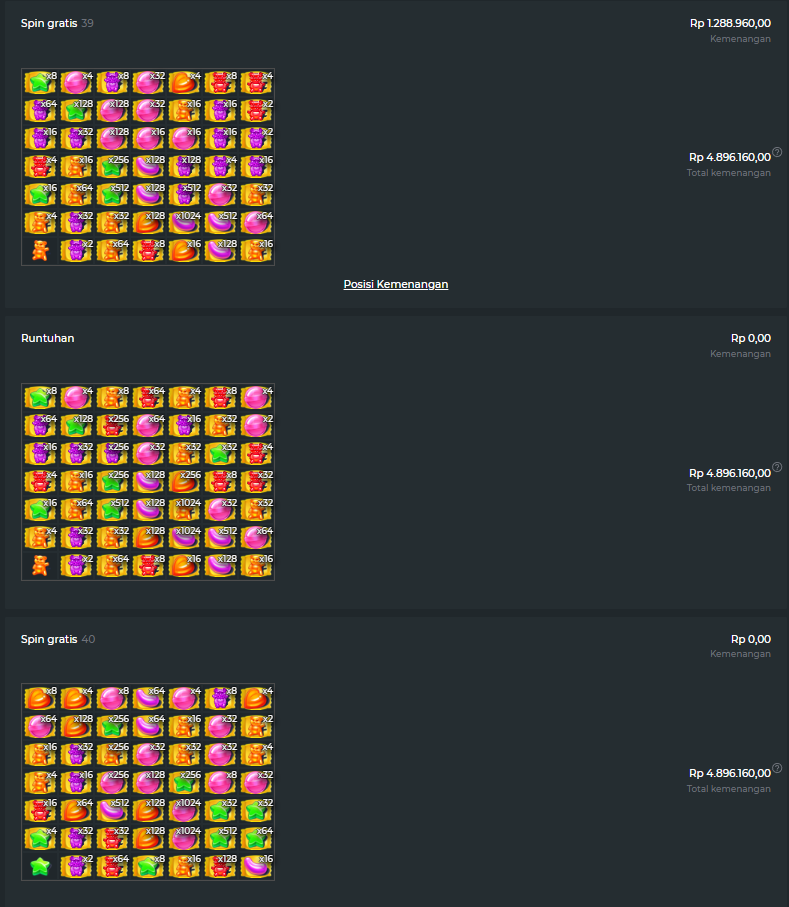Click the Spin gratis 39 heading

57,23
